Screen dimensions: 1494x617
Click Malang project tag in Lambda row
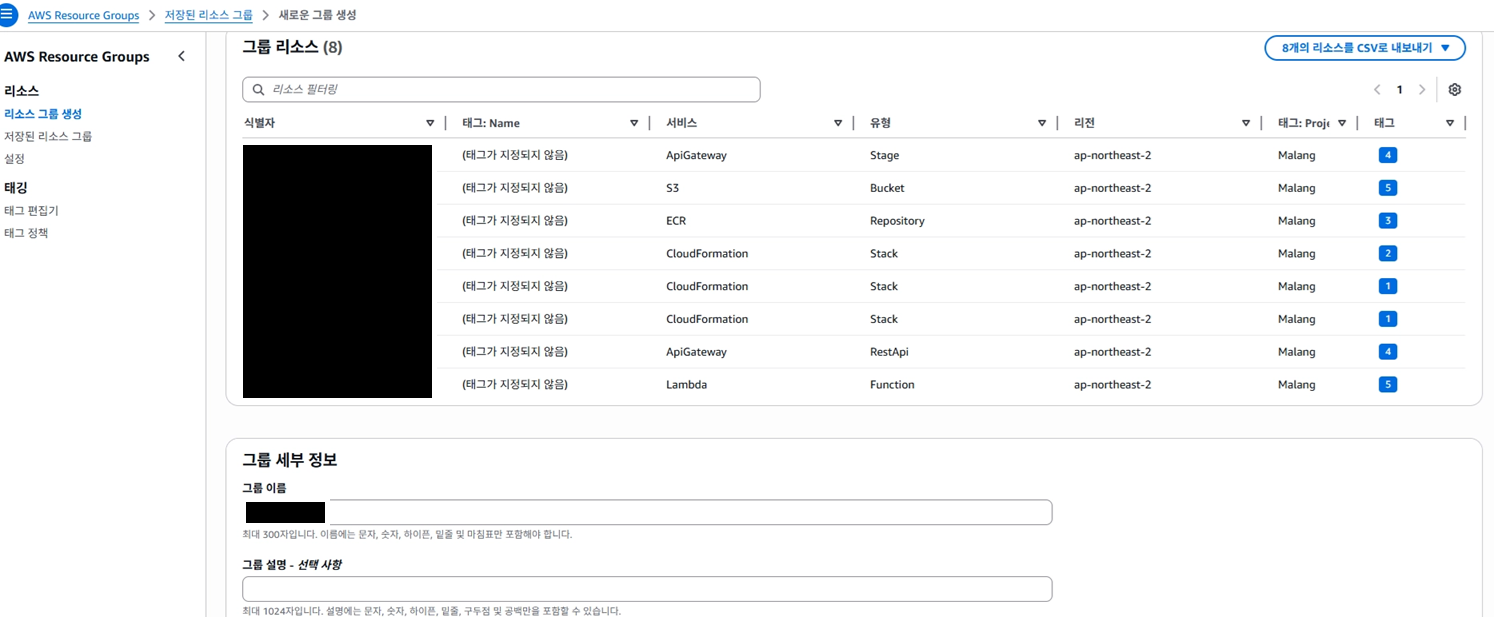1297,384
